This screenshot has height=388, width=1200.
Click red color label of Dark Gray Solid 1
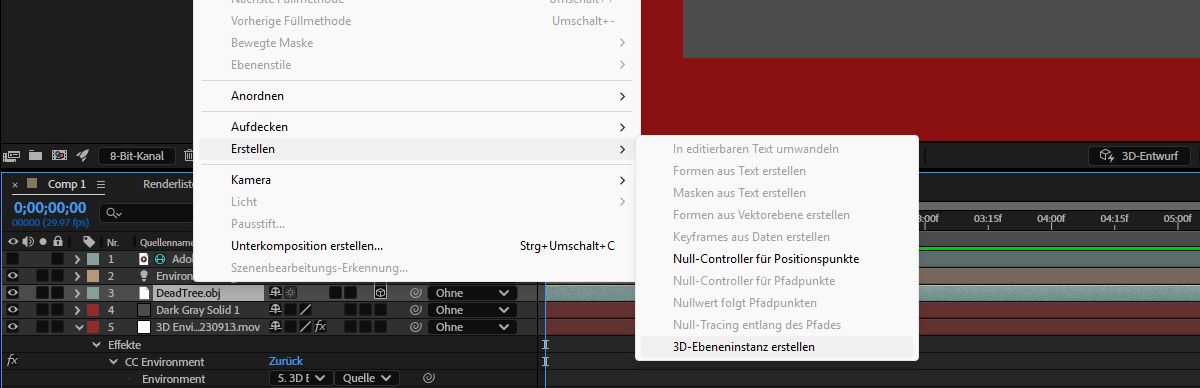point(92,310)
